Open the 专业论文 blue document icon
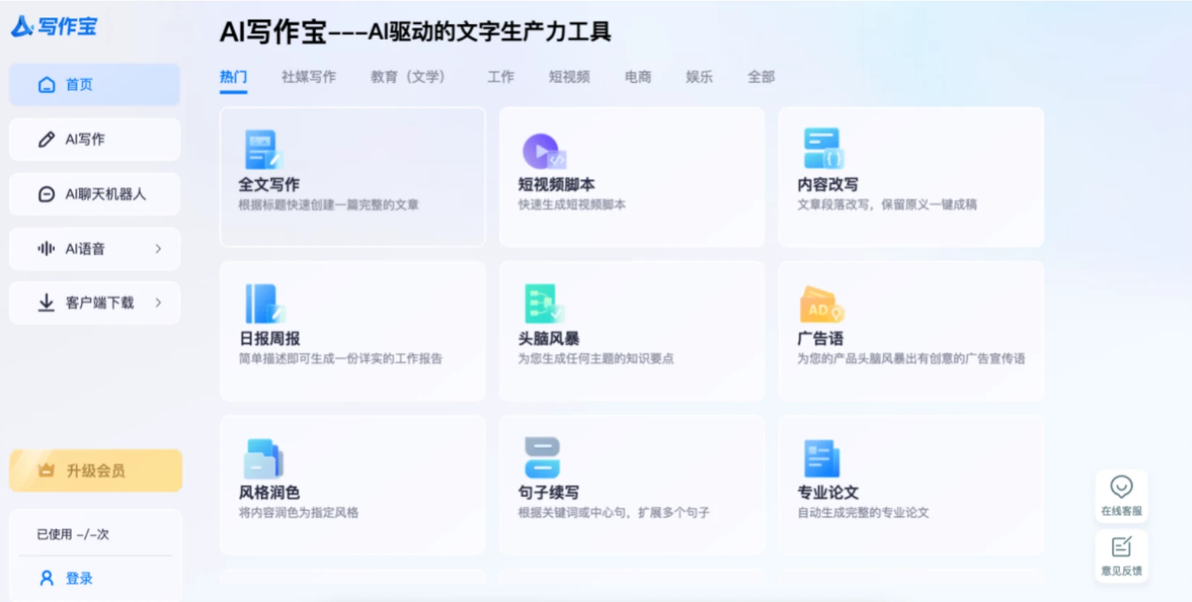 click(822, 458)
